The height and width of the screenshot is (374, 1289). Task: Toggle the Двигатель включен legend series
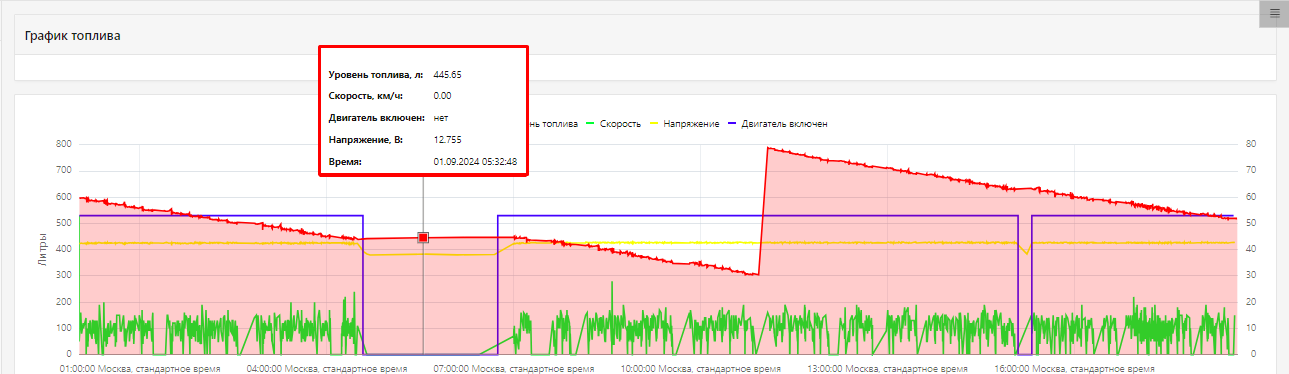(x=779, y=124)
